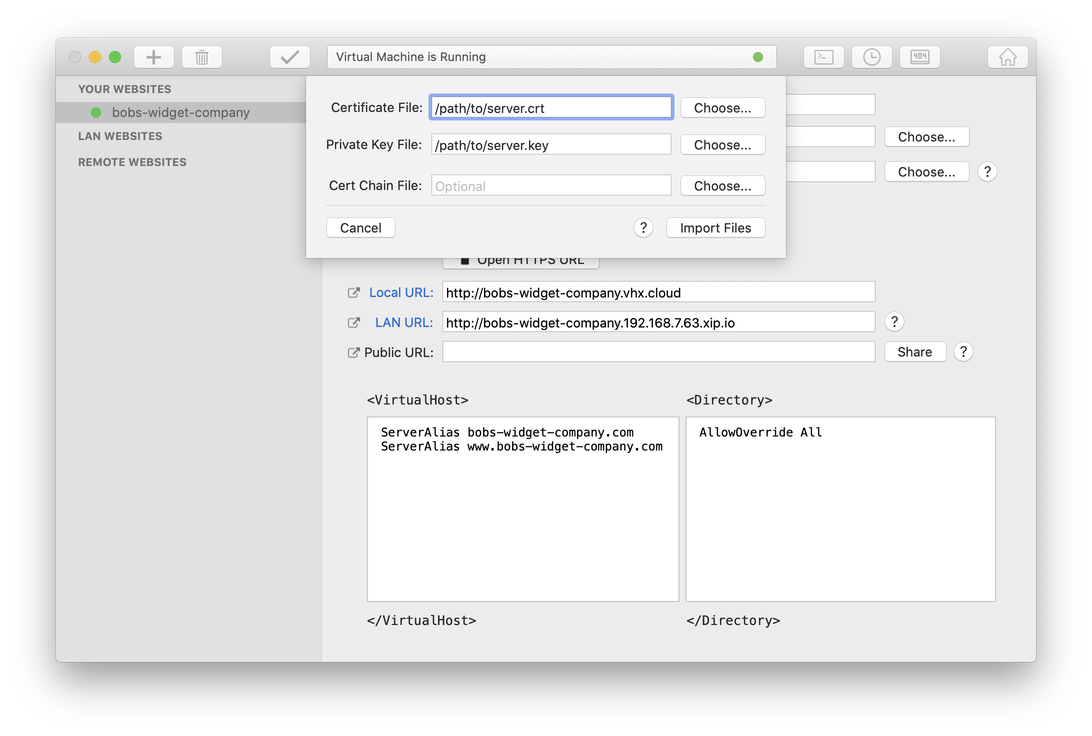Viewport: 1092px width, 736px height.
Task: Click 'ServerAlias www.bobs-widget-company.com' line
Action: pyautogui.click(x=522, y=447)
